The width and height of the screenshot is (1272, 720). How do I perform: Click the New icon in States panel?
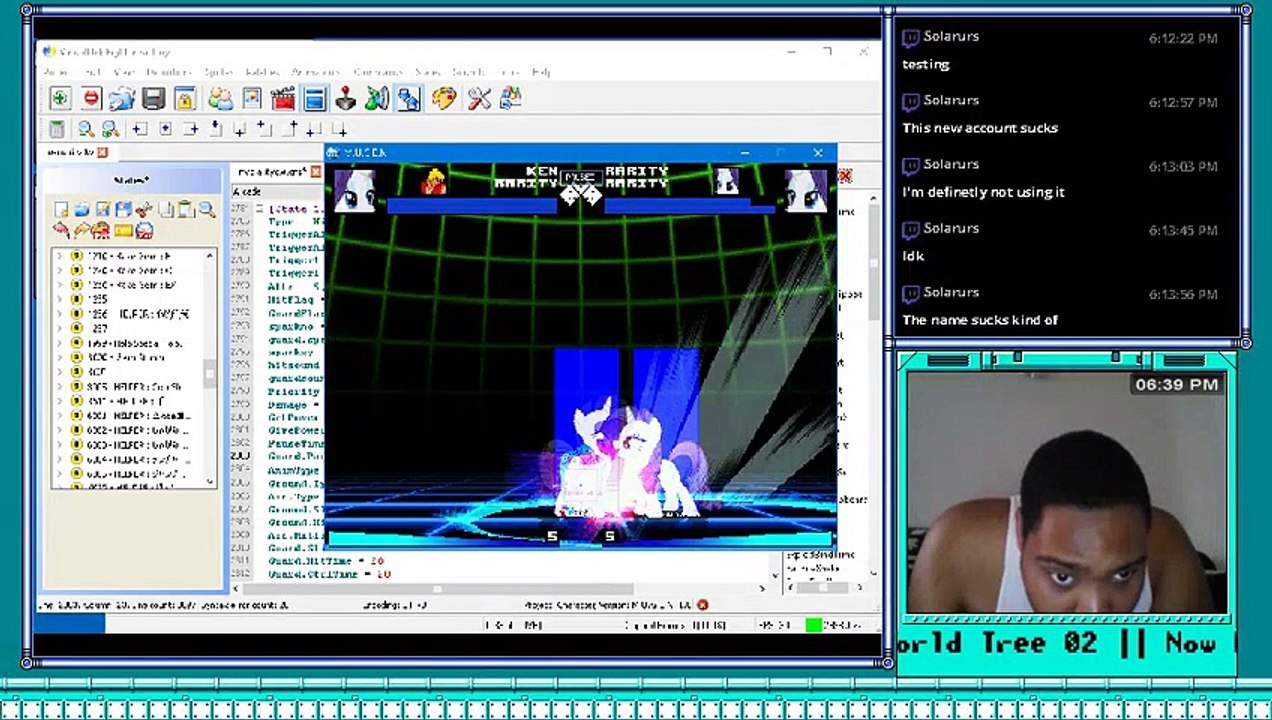(61, 210)
